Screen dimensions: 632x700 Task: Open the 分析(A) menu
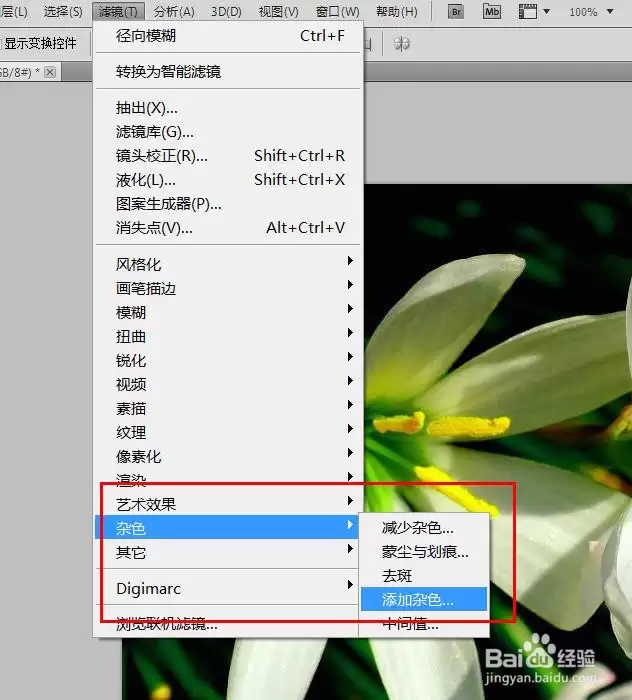click(x=174, y=12)
